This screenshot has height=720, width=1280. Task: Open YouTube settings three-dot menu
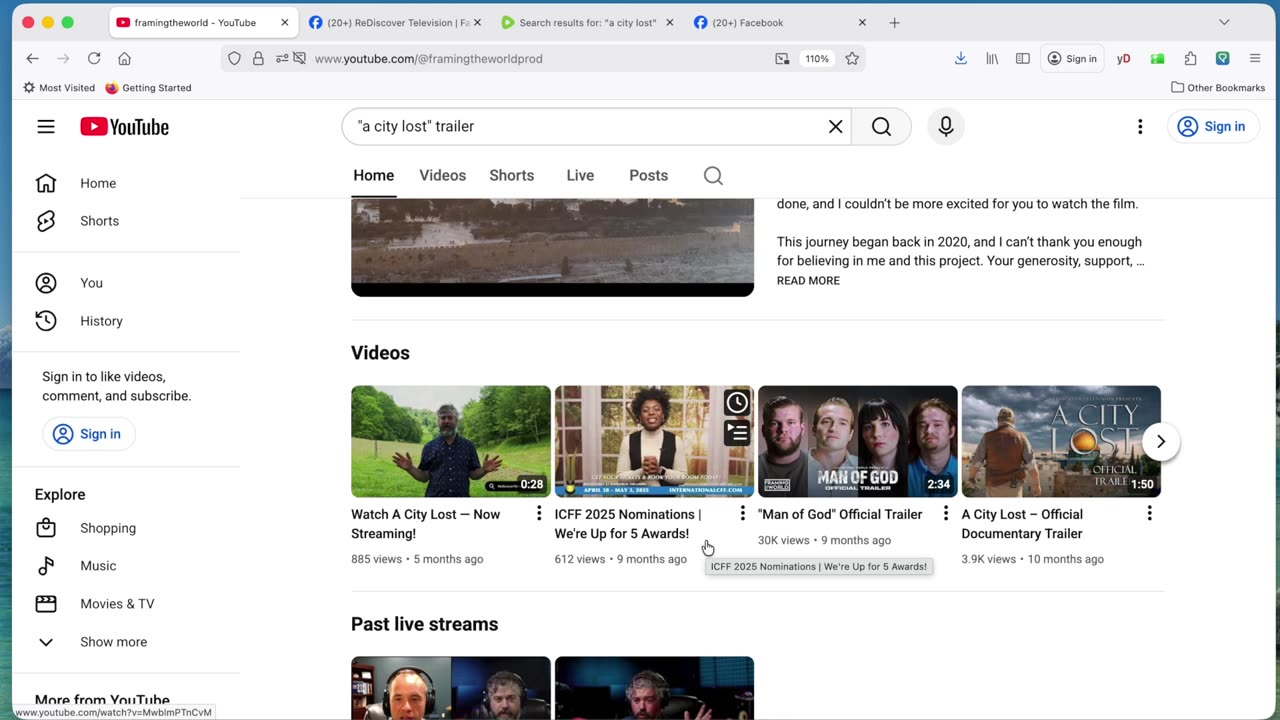pos(1140,127)
